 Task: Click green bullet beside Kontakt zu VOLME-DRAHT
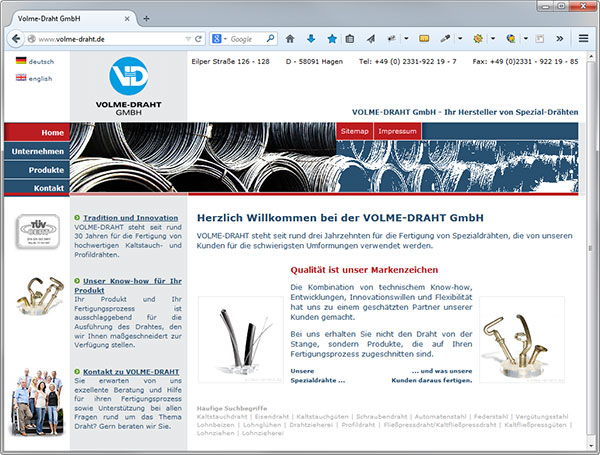pos(77,372)
